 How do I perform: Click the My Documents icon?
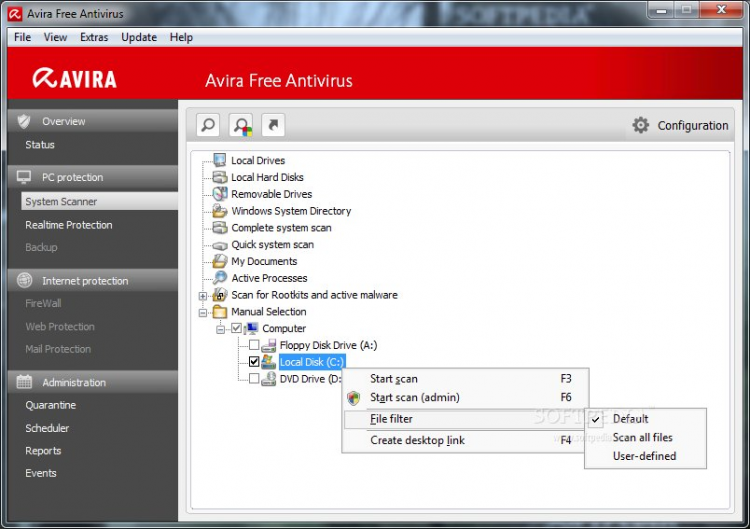[x=220, y=261]
